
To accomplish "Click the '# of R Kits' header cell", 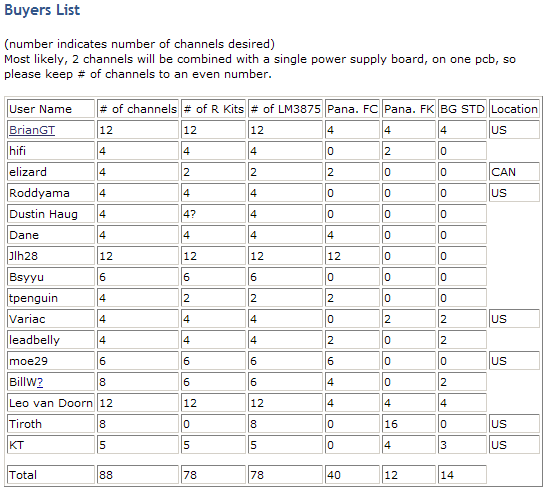I will (213, 109).
